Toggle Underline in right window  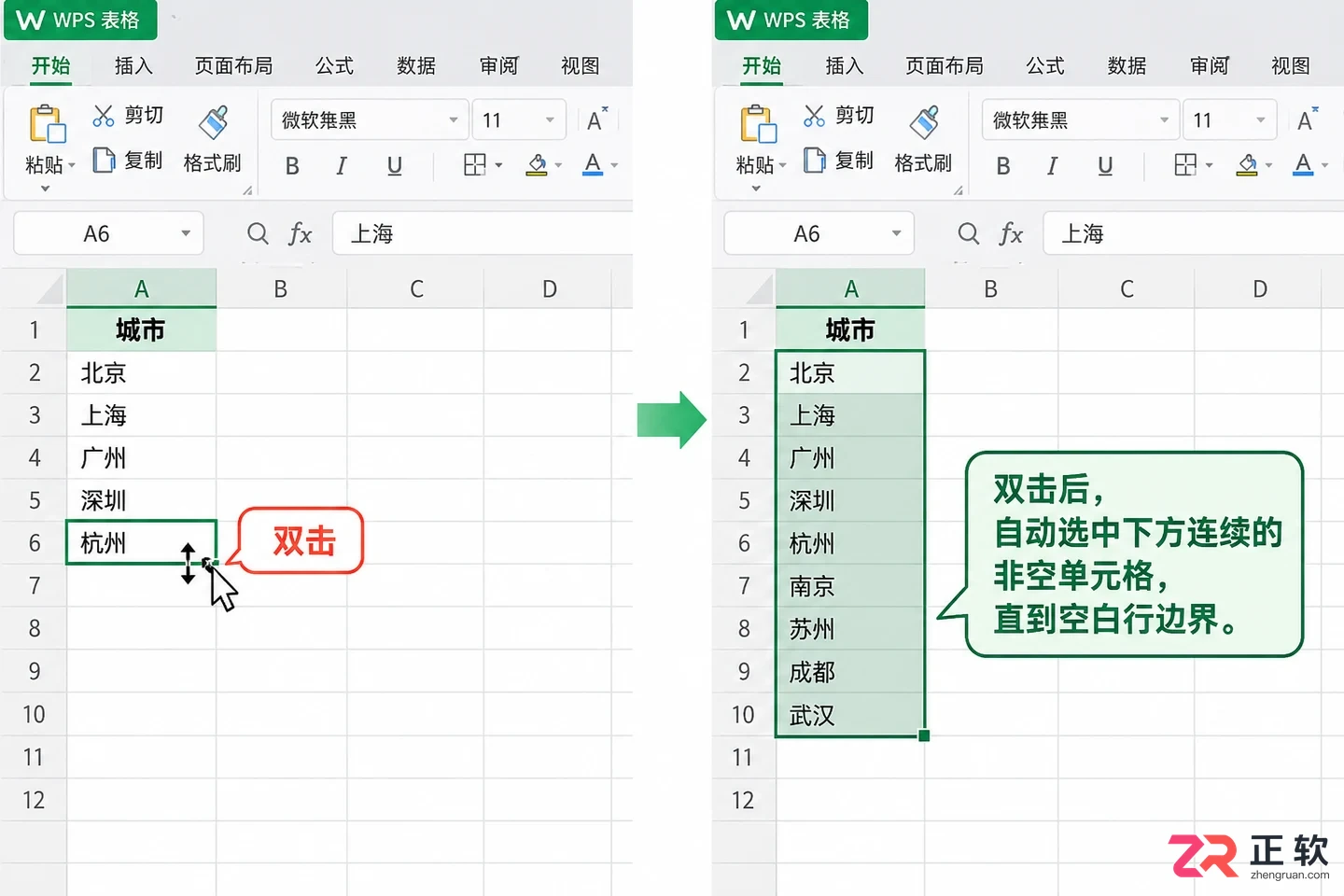tap(1105, 166)
